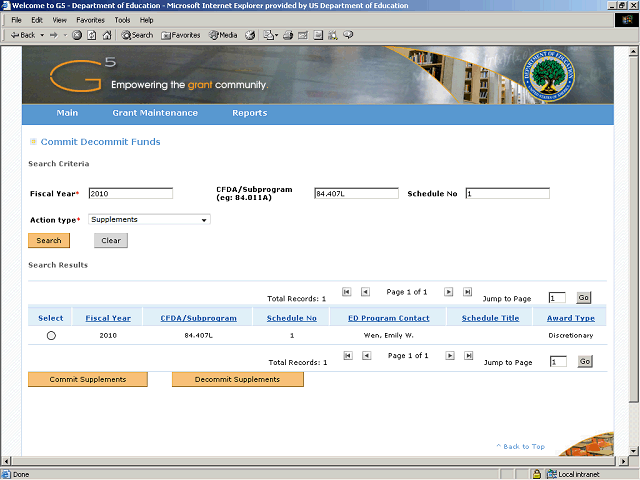Open the Grant Maintenance navigation tab
The width and height of the screenshot is (640, 480).
click(155, 113)
